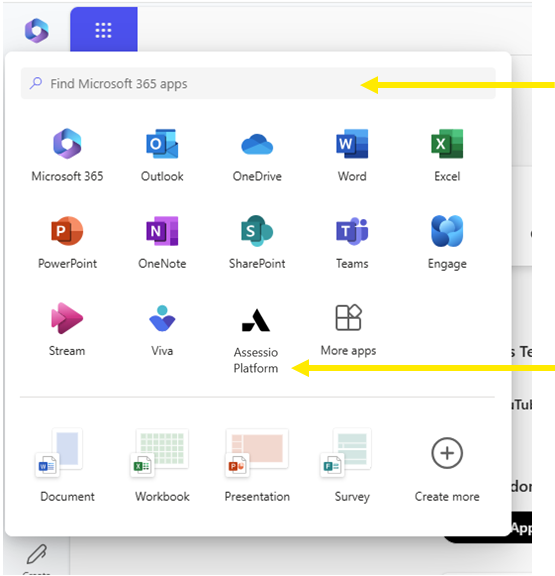Launch Word from the launcher
Image resolution: width=555 pixels, height=576 pixels.
[352, 155]
